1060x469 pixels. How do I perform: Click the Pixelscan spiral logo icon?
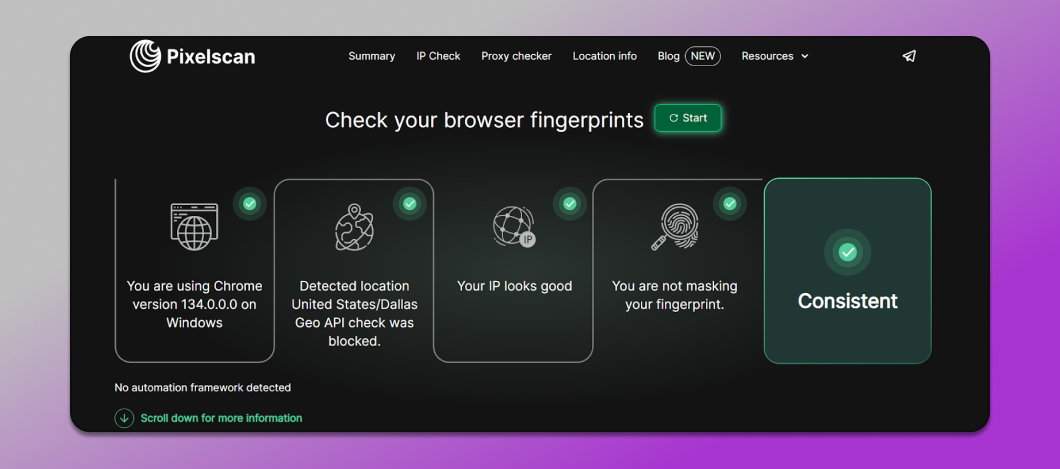tap(145, 56)
